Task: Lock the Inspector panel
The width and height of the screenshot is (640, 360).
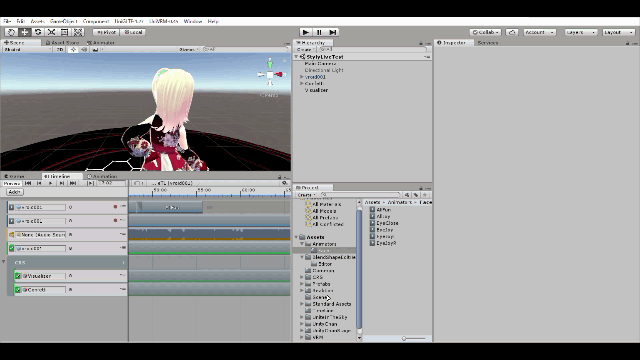Action: [x=627, y=43]
